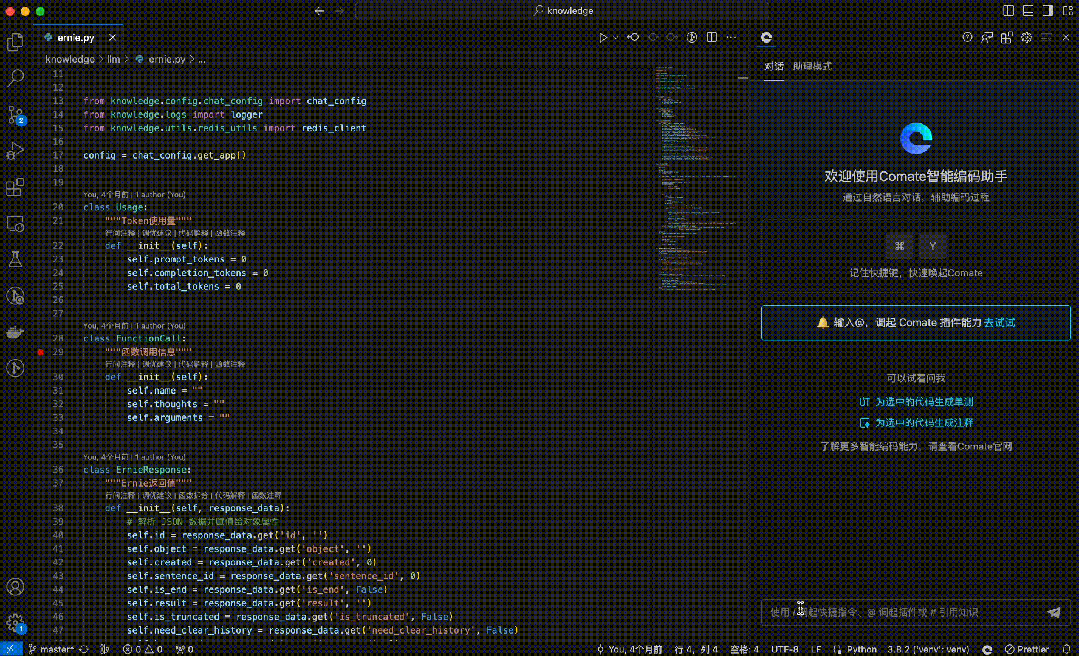Click the Run Python file play button

coord(603,37)
